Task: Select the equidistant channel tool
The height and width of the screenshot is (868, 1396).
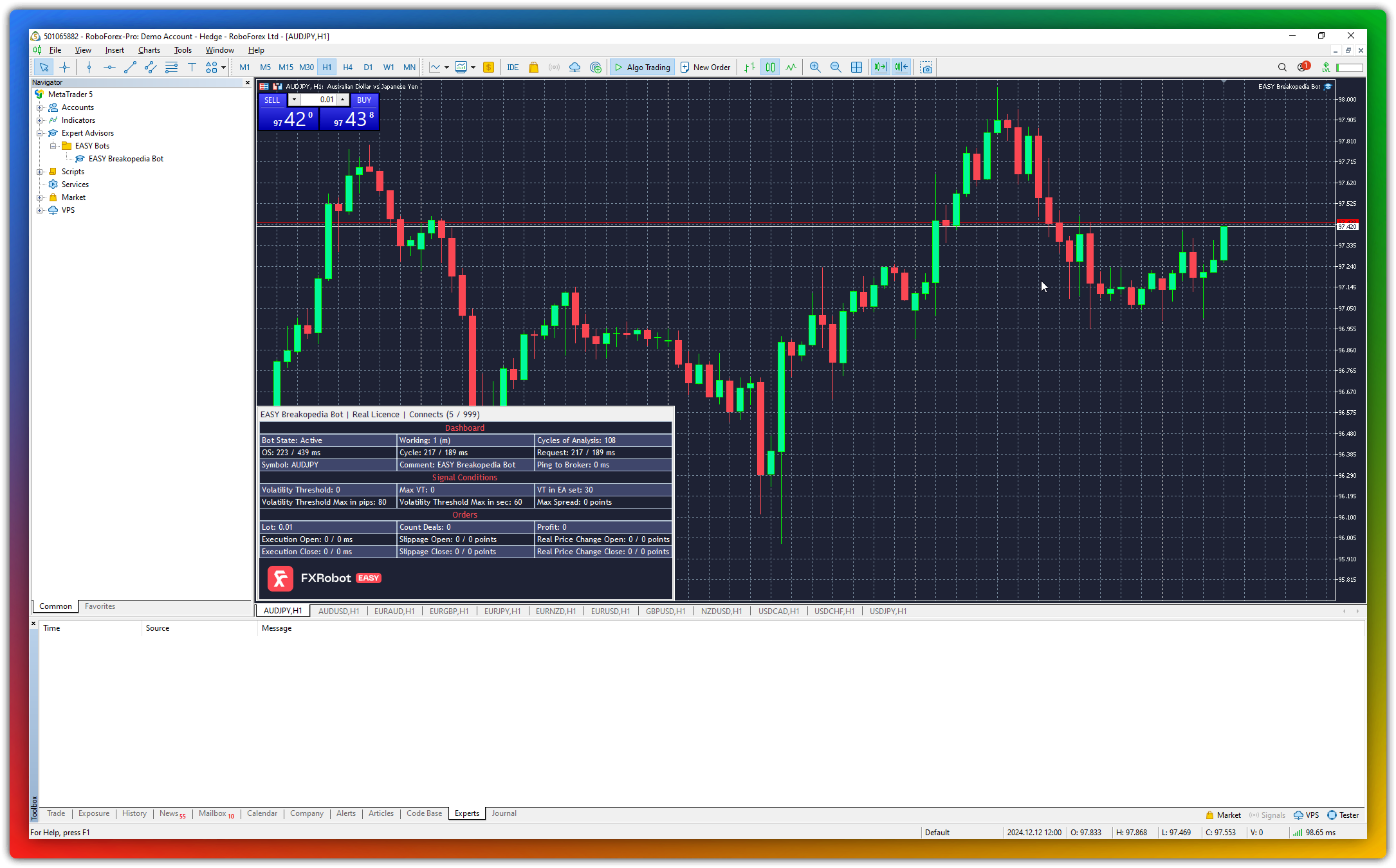Action: click(151, 68)
